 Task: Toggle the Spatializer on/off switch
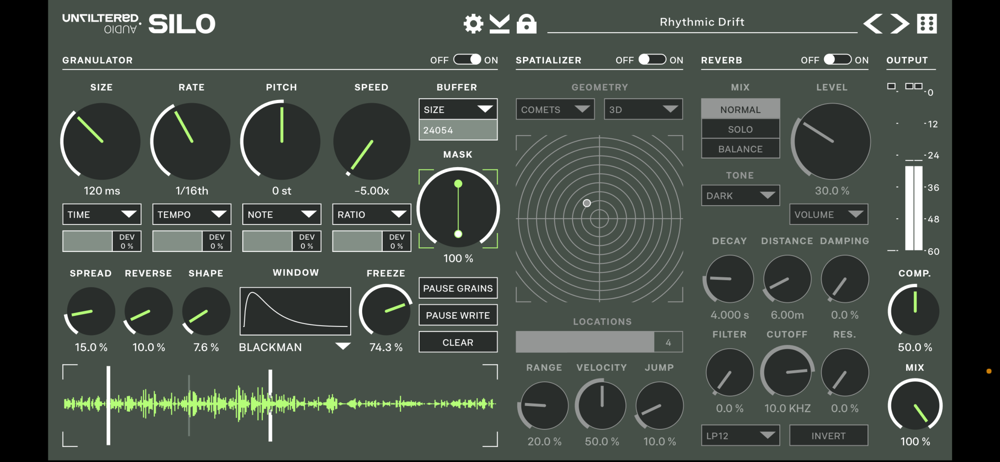pos(652,60)
